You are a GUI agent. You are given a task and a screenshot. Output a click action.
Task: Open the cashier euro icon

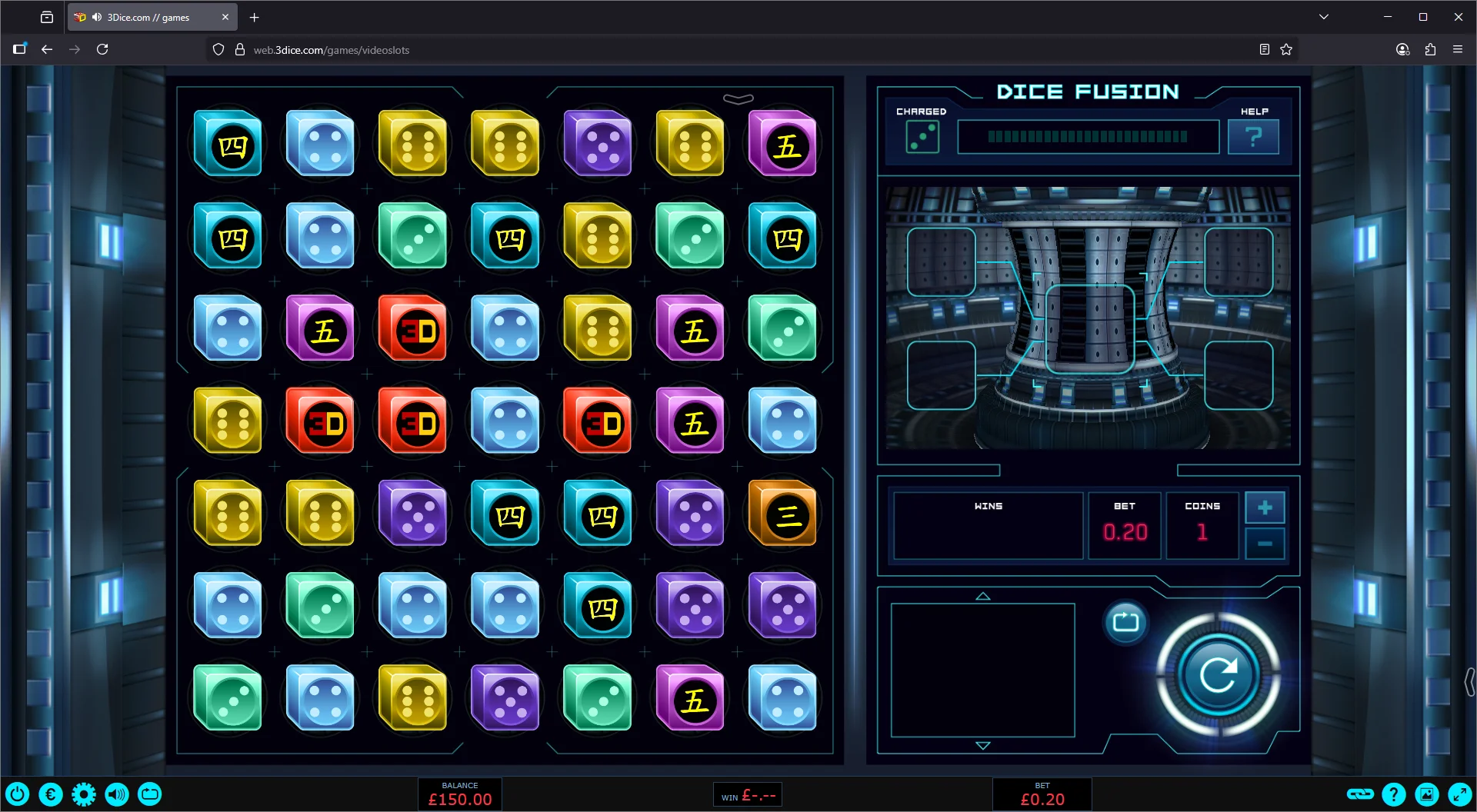pyautogui.click(x=51, y=794)
